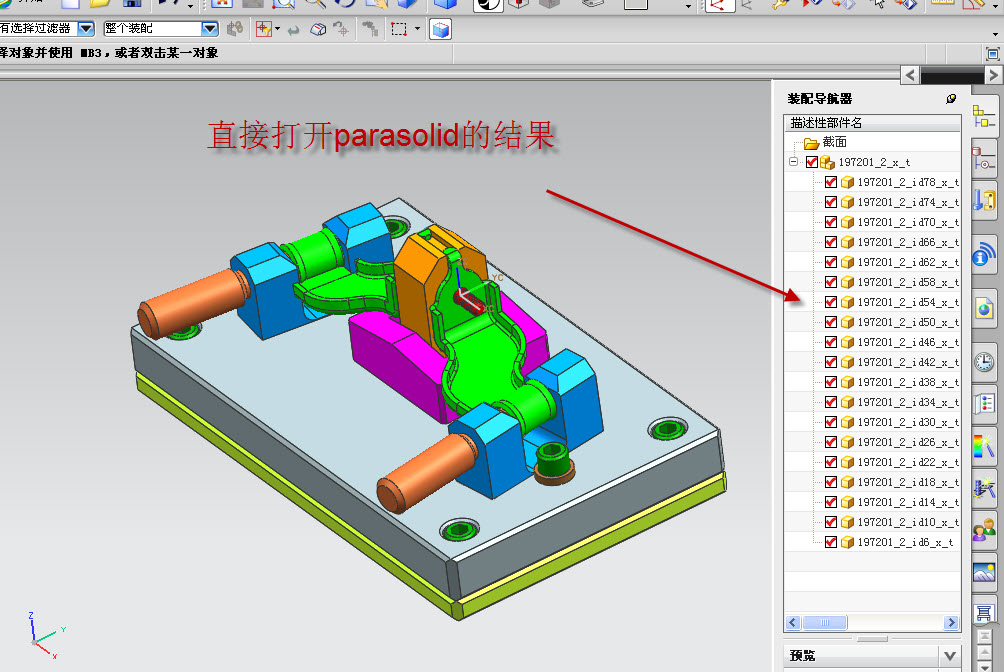
Task: Open the 有选择过滤器 filter dropdown
Action: [x=86, y=29]
